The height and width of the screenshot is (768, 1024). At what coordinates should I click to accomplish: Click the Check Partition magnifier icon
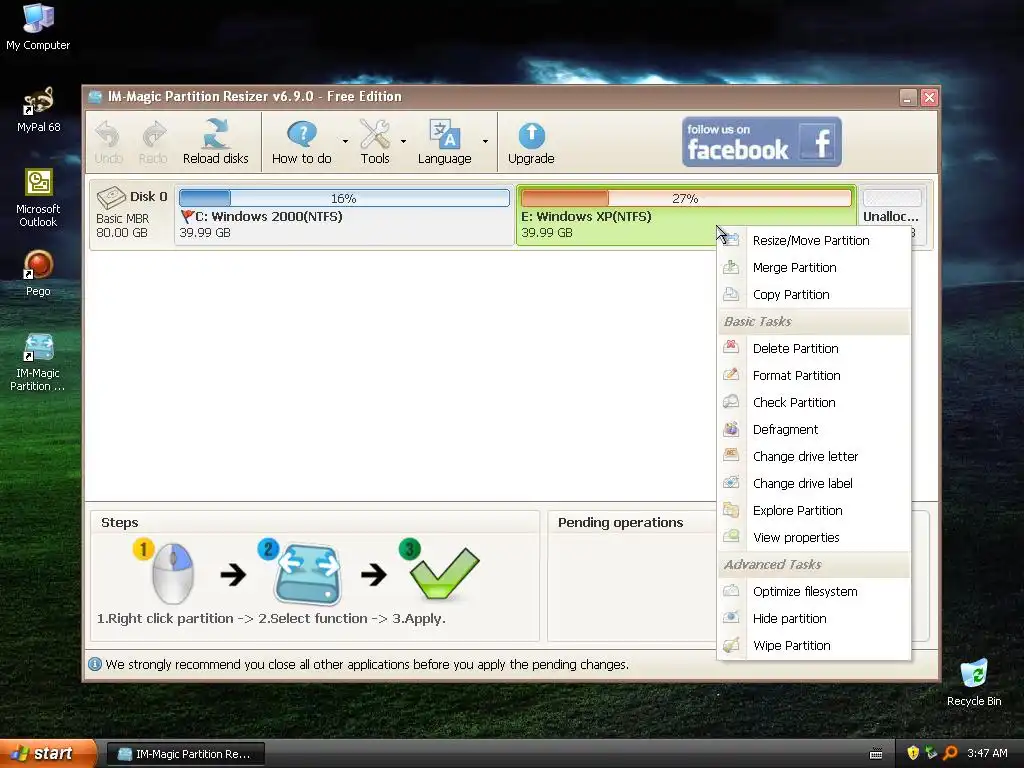[731, 402]
